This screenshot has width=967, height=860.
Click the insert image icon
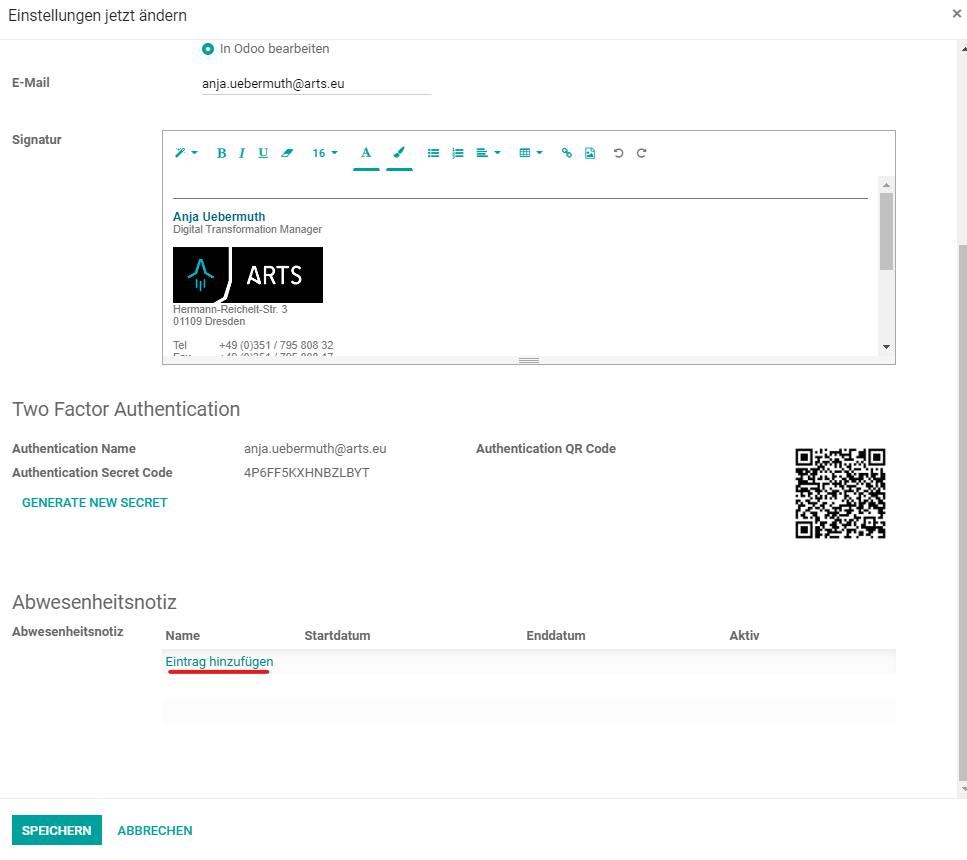click(590, 153)
